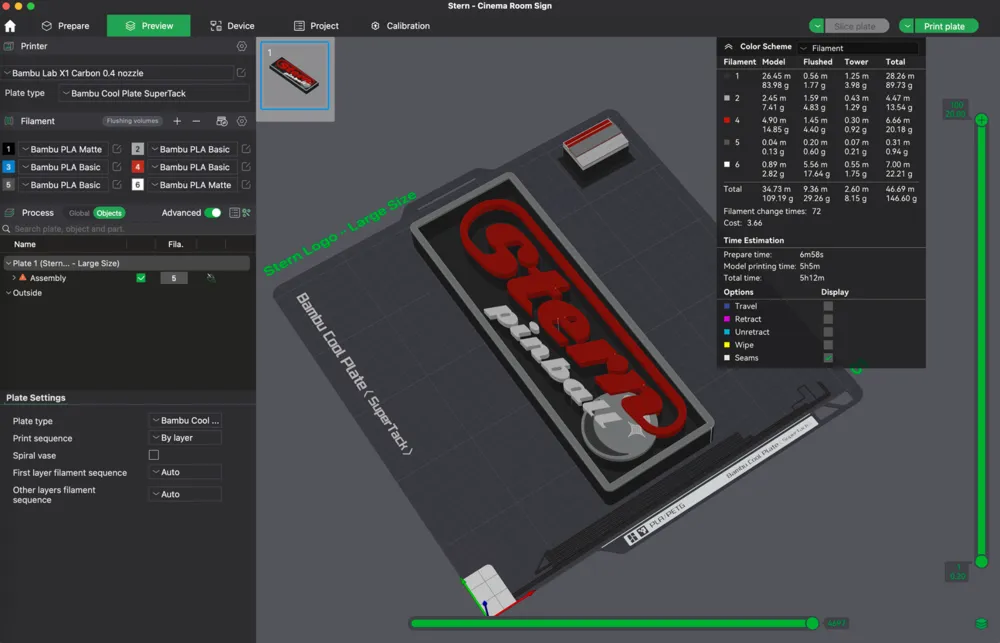
Task: Open Print sequence By layer dropdown
Action: [186, 438]
